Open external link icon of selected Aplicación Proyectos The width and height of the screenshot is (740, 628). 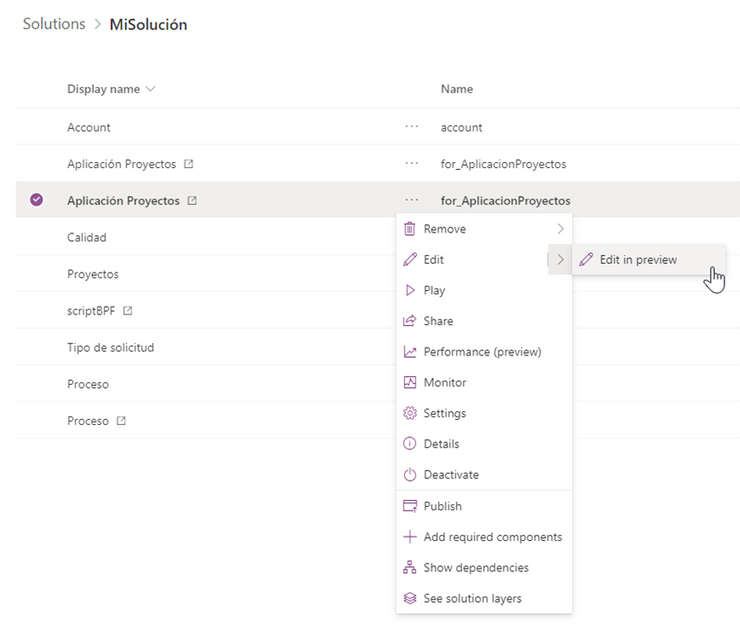(x=192, y=201)
